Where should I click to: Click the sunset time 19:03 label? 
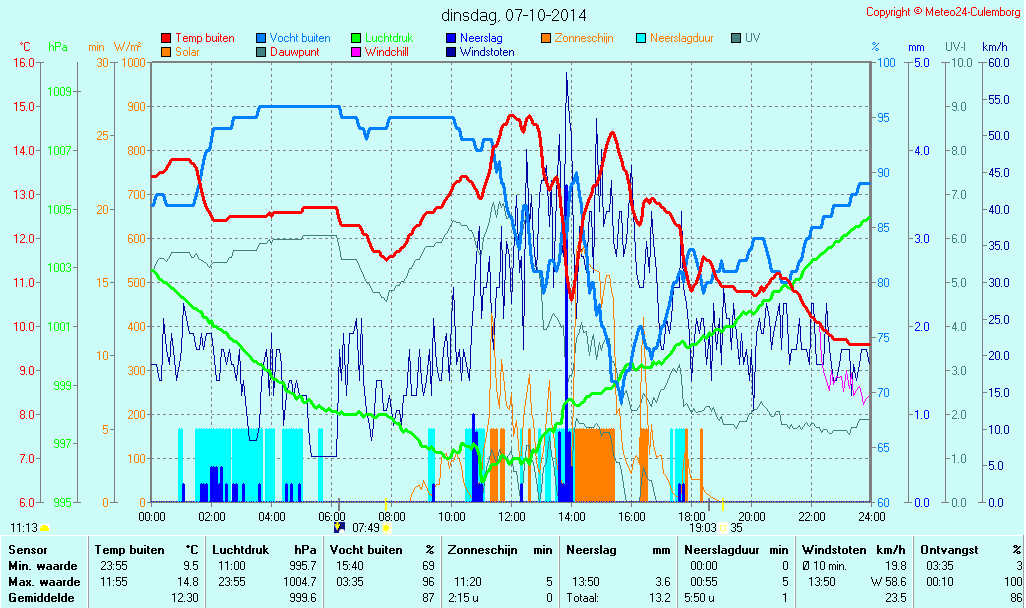click(x=704, y=528)
